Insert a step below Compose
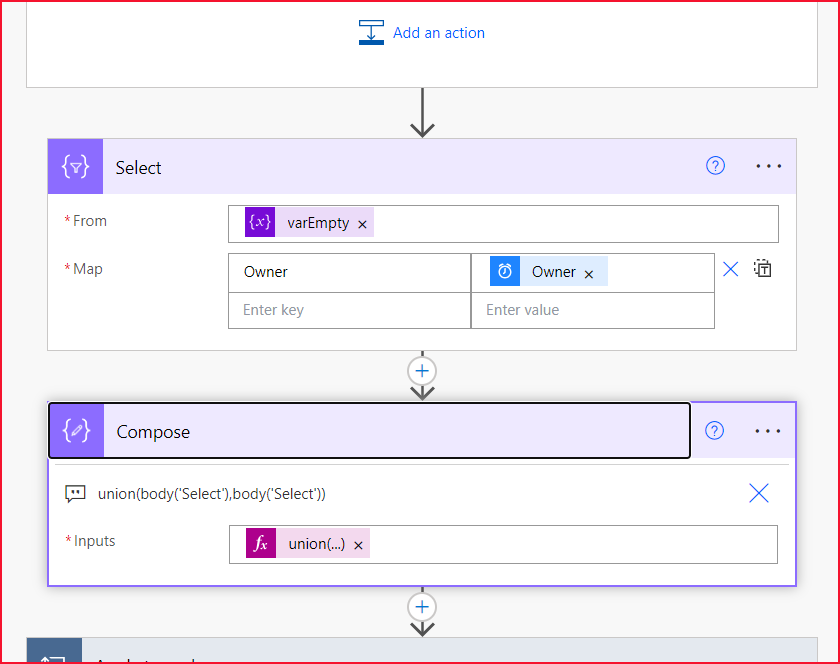This screenshot has width=840, height=664. pyautogui.click(x=422, y=607)
